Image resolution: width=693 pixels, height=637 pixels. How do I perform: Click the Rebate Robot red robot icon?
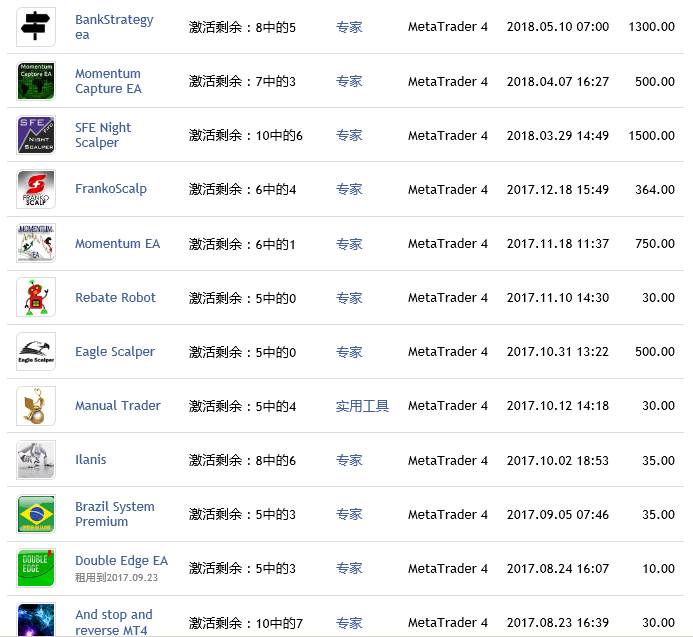tap(36, 297)
